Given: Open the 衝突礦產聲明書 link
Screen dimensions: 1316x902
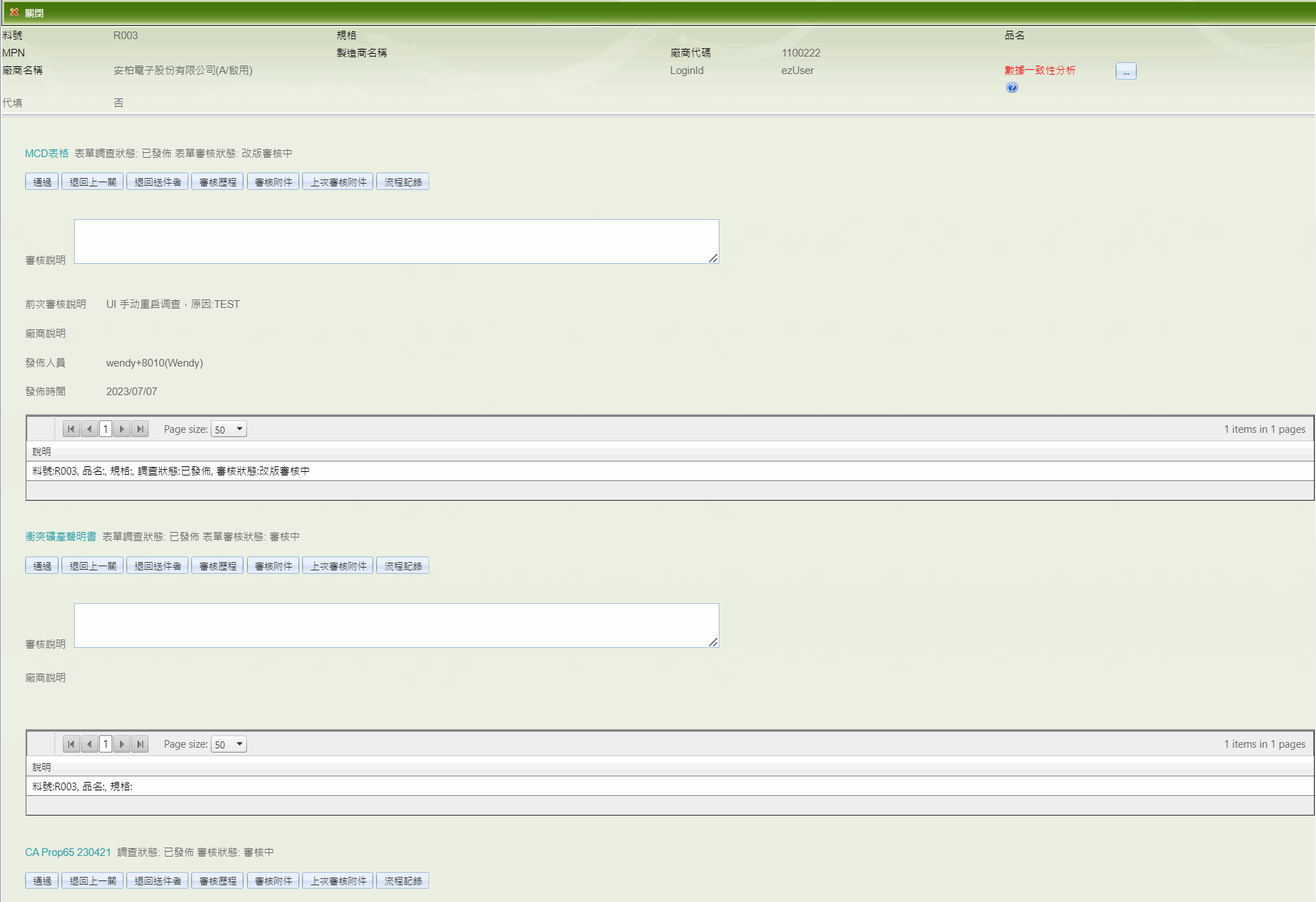Looking at the screenshot, I should (x=61, y=536).
